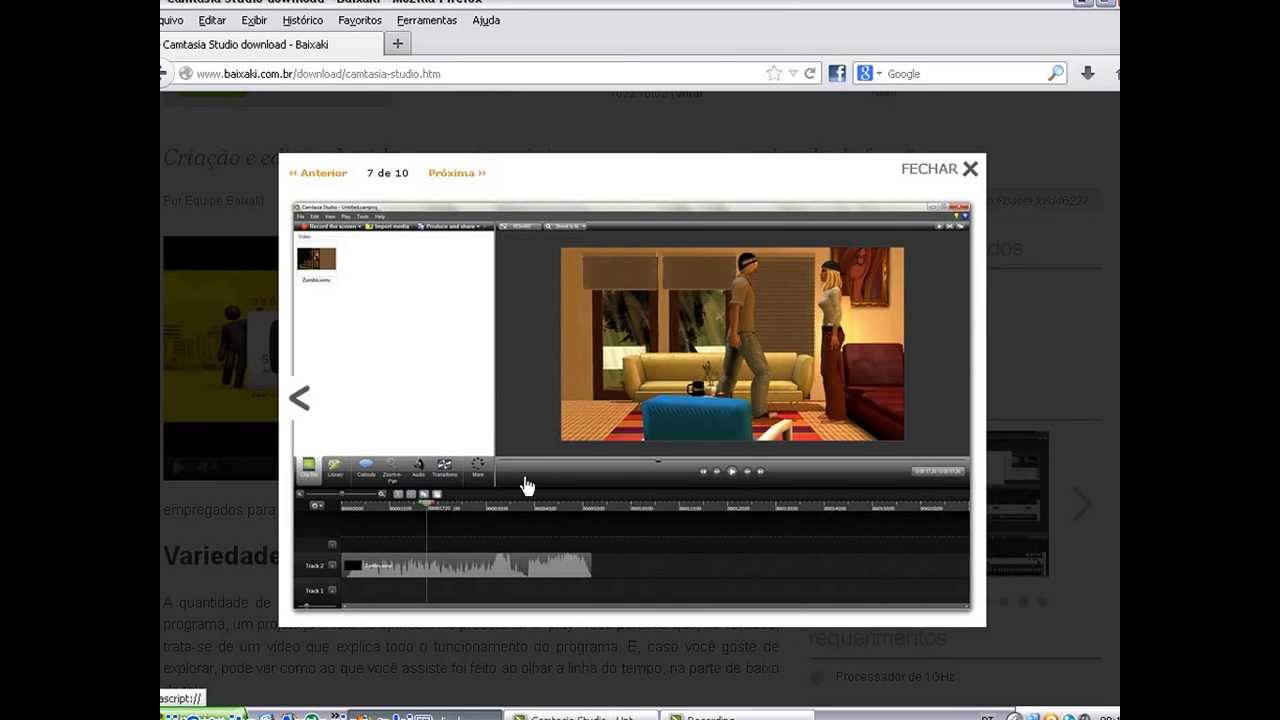The width and height of the screenshot is (1280, 720).
Task: Click the timeline zoom slider in Camtasia screenshot
Action: click(343, 494)
